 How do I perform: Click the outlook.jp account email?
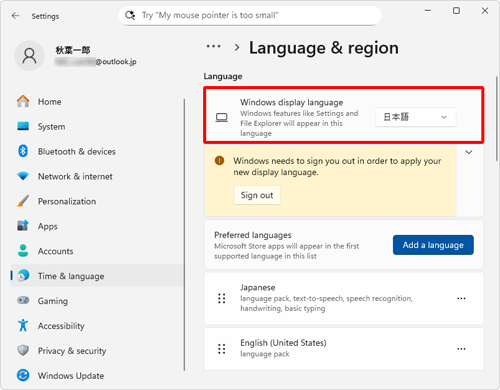(x=96, y=62)
